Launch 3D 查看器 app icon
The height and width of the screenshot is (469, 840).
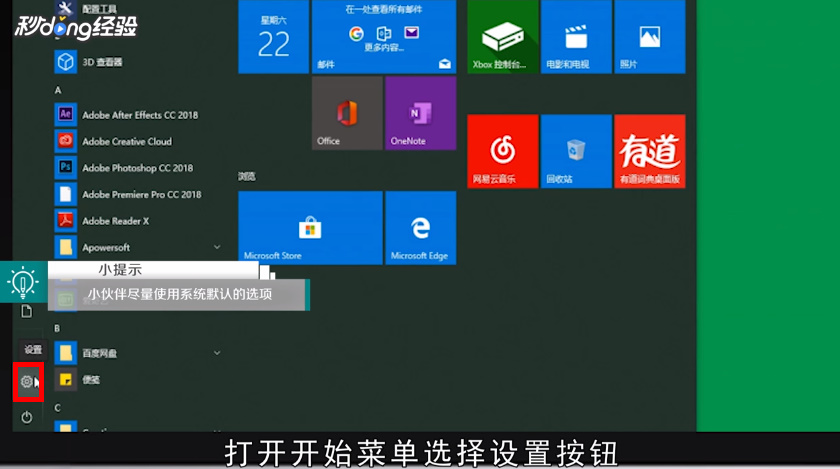[65, 62]
